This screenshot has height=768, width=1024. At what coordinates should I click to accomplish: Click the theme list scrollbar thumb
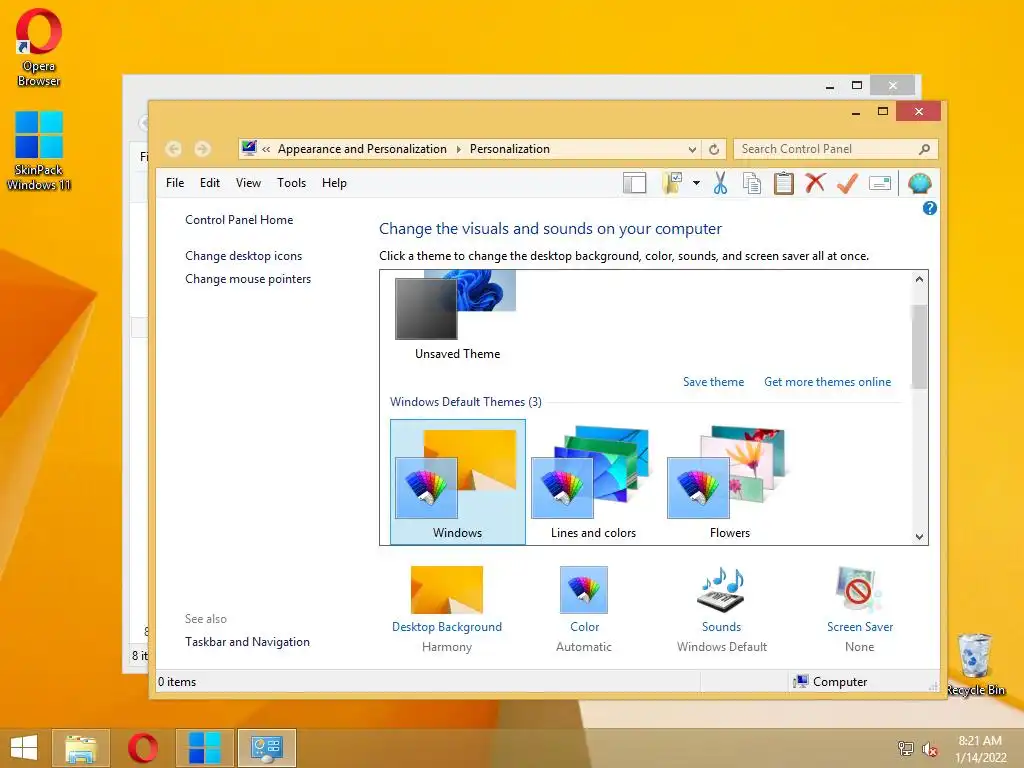(919, 346)
